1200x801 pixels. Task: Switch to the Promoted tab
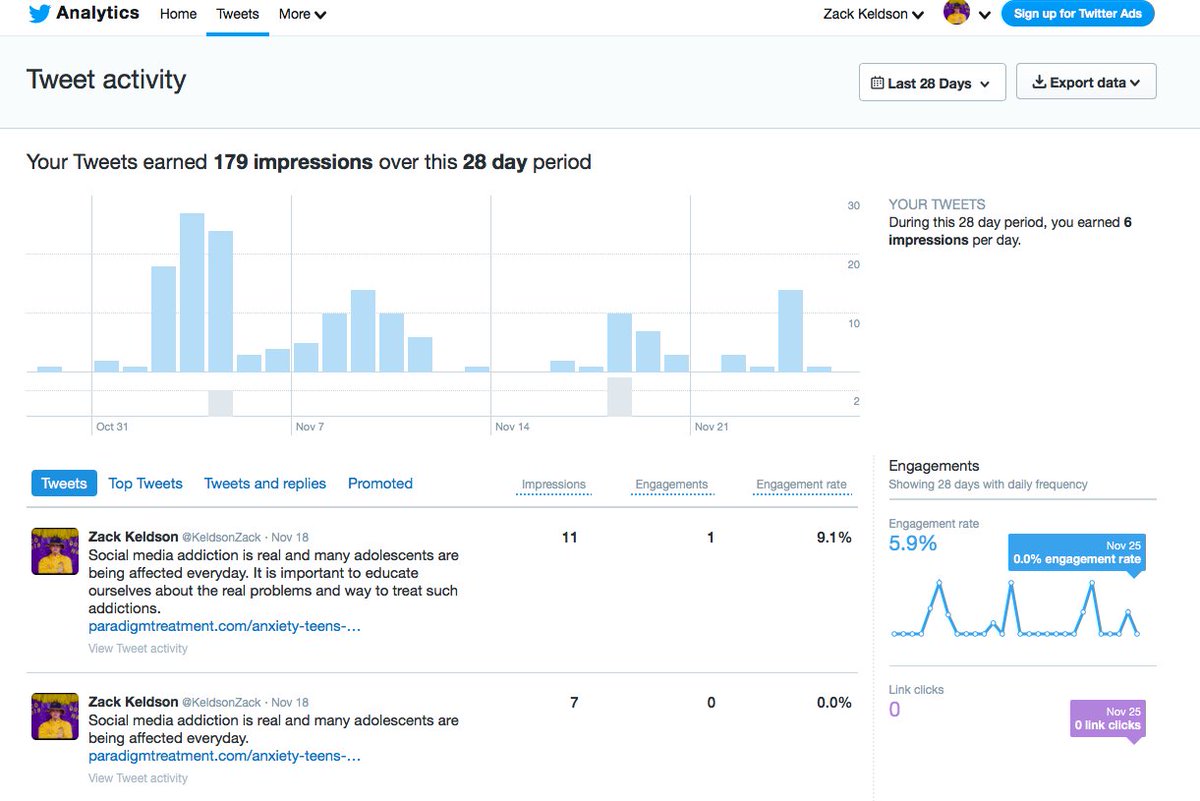click(380, 483)
